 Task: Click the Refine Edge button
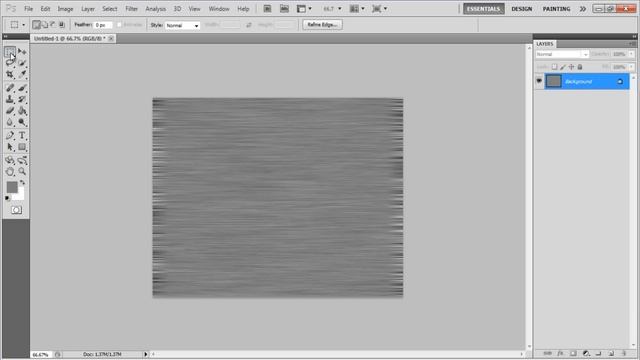point(322,25)
